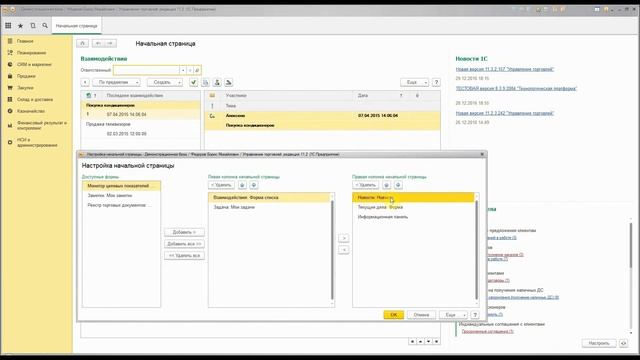Move up icon in left column toolbar

(x=242, y=185)
